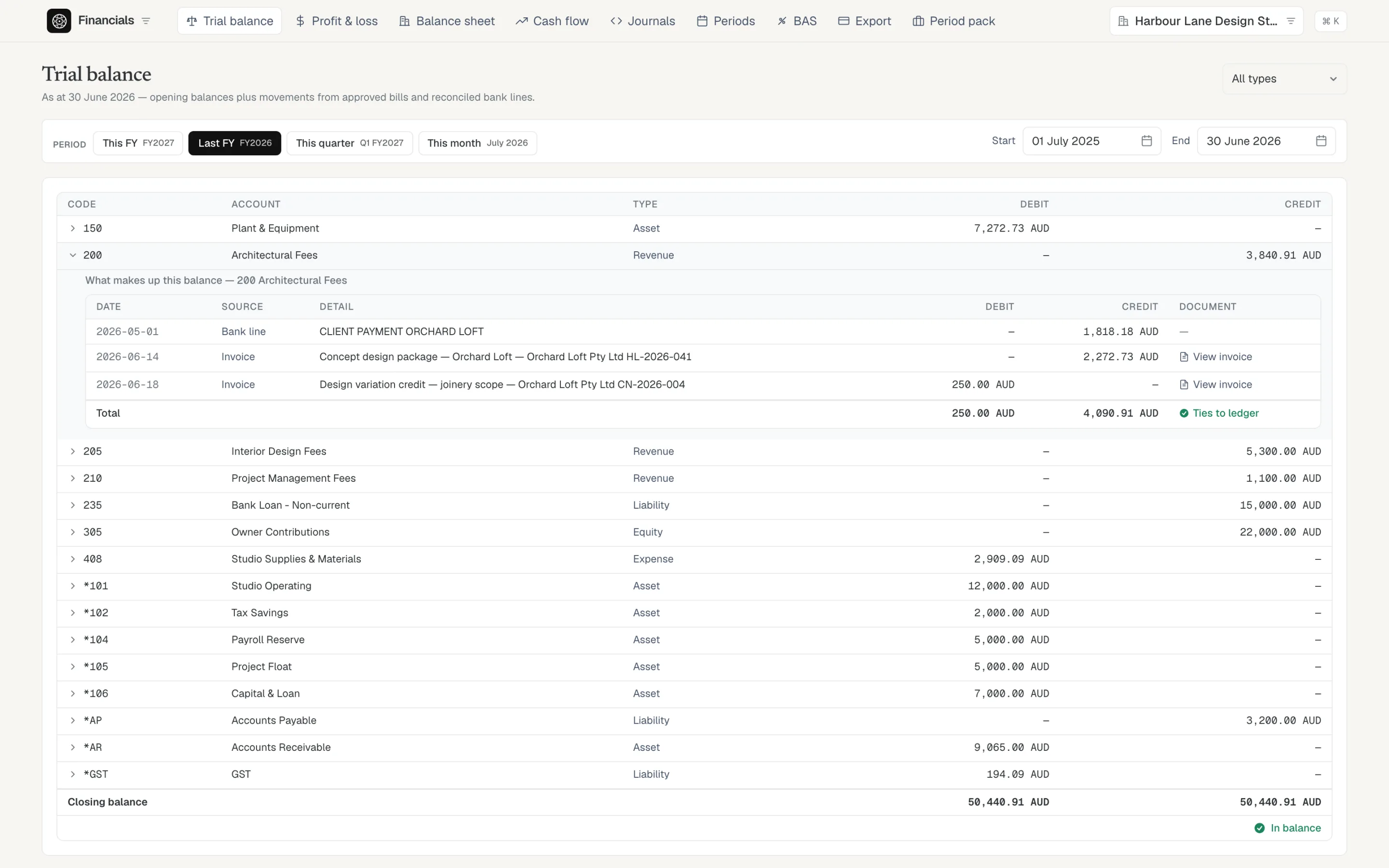Go to the Balance sheet tab
Screen dimensions: 1389x868
click(447, 21)
